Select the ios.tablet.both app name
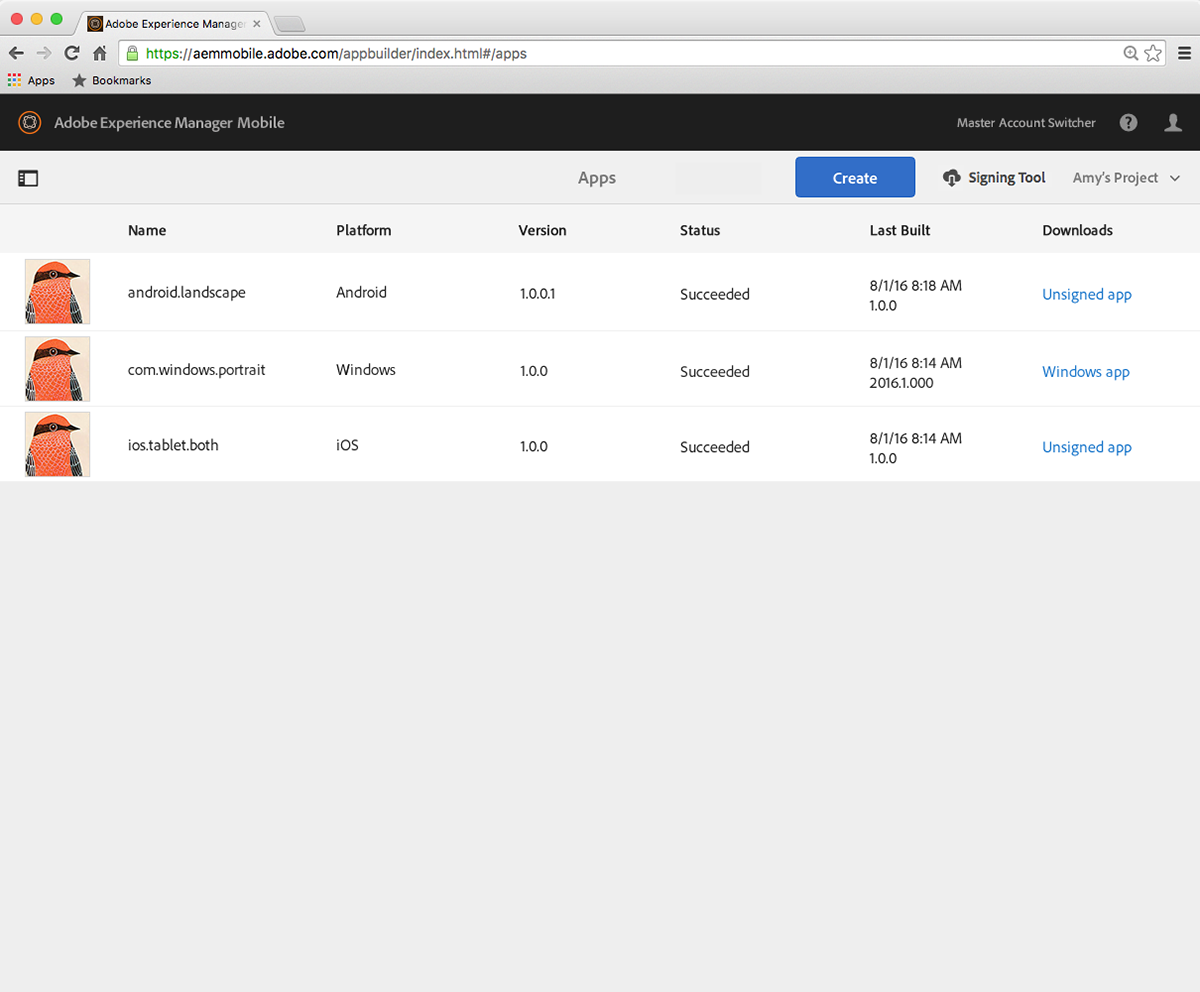 pos(173,445)
